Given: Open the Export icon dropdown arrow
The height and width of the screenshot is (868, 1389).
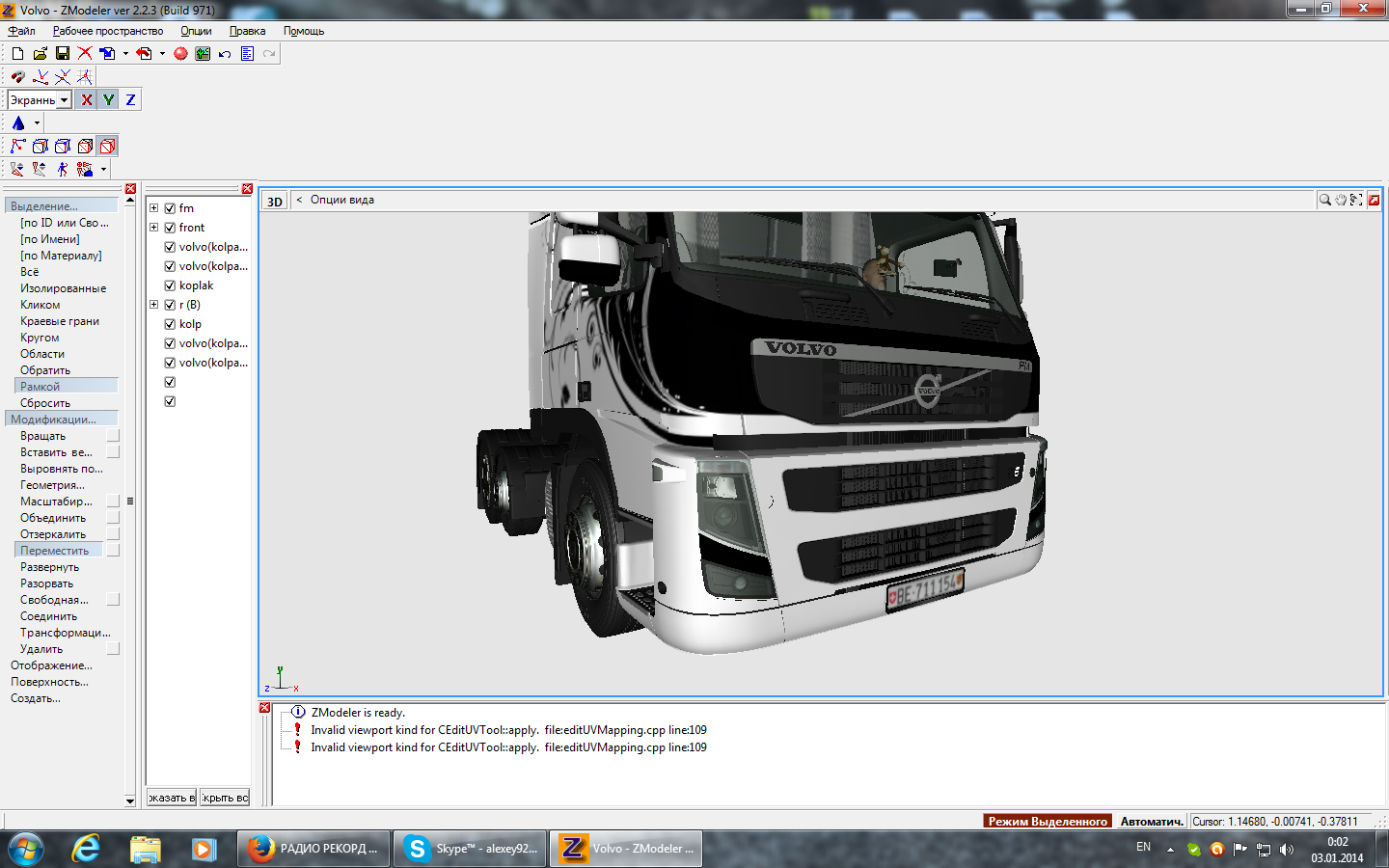Looking at the screenshot, I should tap(162, 54).
